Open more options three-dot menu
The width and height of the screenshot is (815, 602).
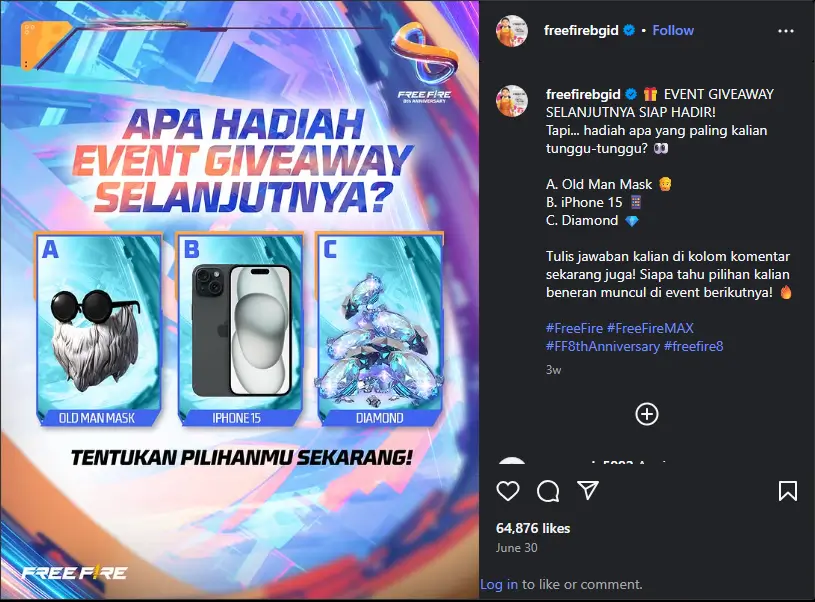coord(785,31)
